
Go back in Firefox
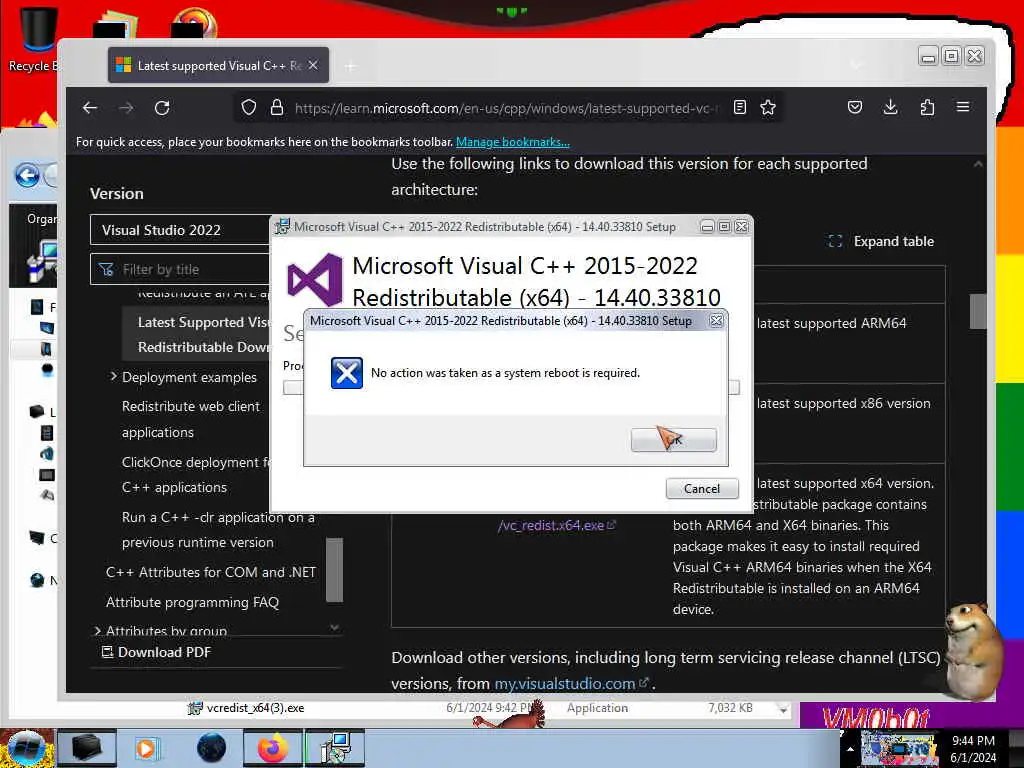(90, 108)
